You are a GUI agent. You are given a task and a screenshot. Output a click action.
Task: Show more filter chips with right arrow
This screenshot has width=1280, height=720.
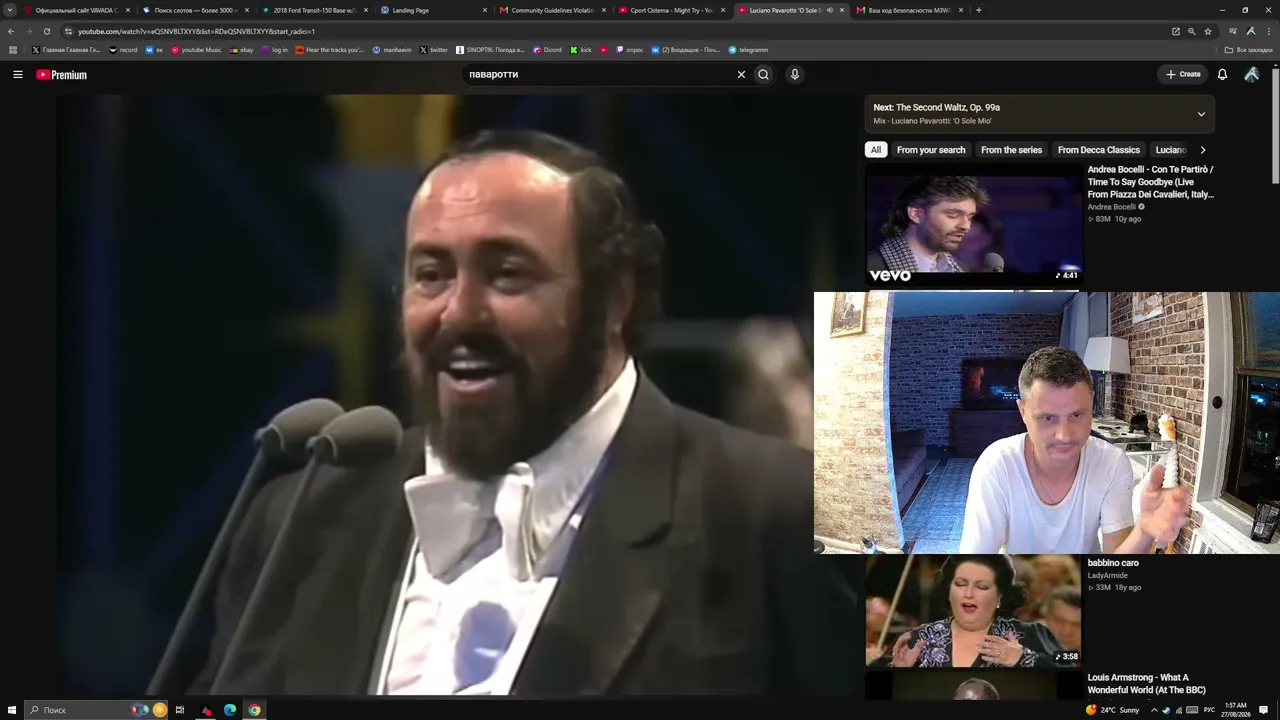point(1202,150)
